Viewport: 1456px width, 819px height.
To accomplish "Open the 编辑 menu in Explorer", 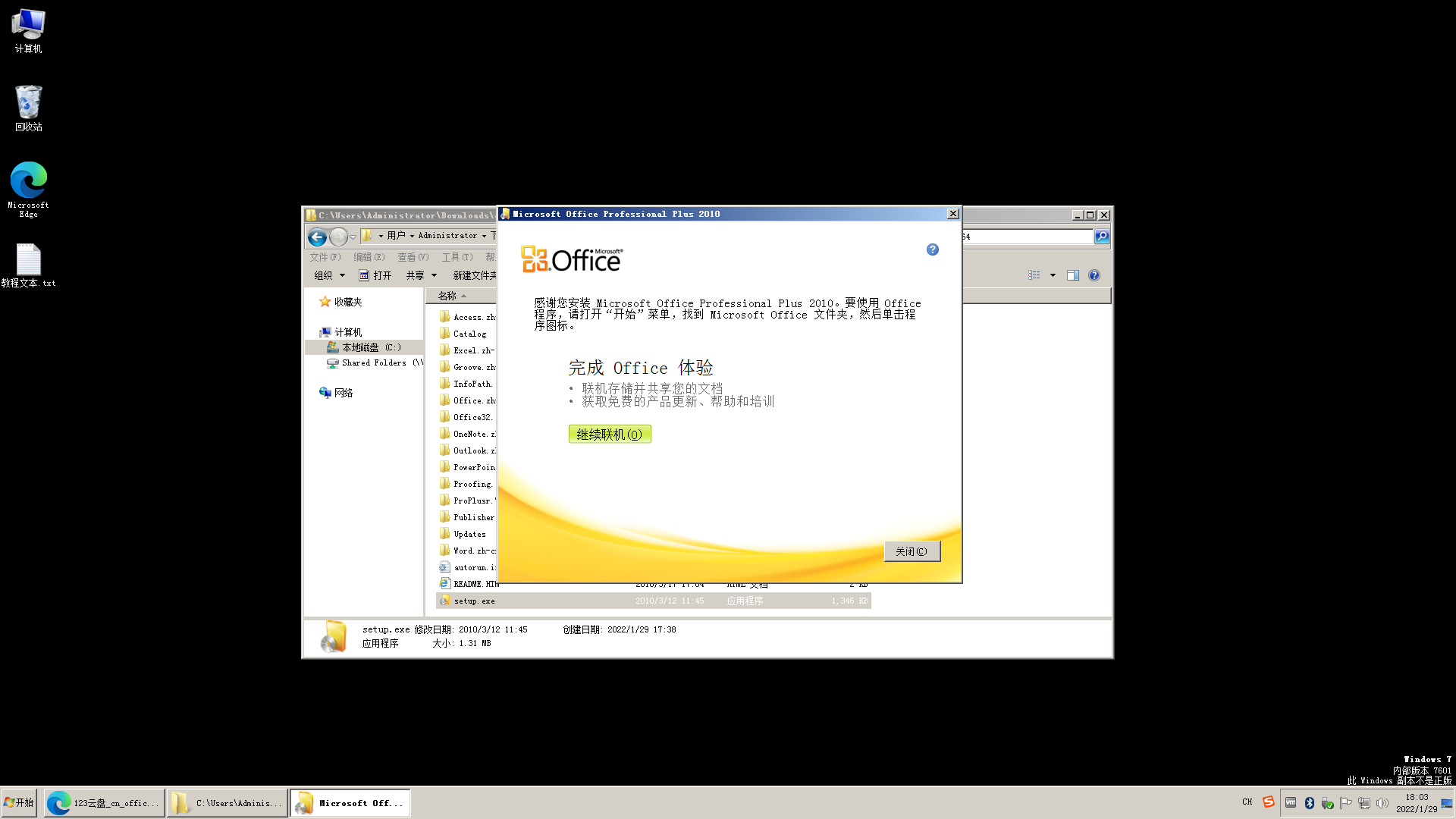I will click(x=369, y=257).
